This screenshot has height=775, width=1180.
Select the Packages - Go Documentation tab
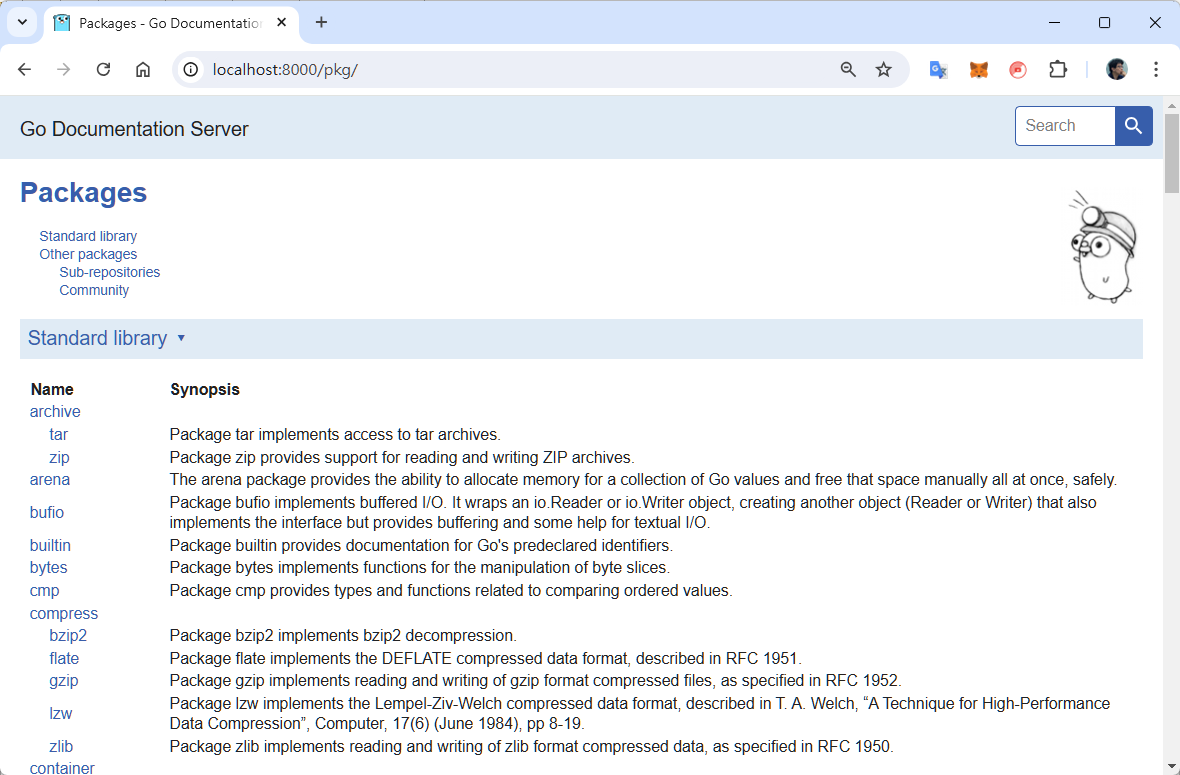(172, 23)
